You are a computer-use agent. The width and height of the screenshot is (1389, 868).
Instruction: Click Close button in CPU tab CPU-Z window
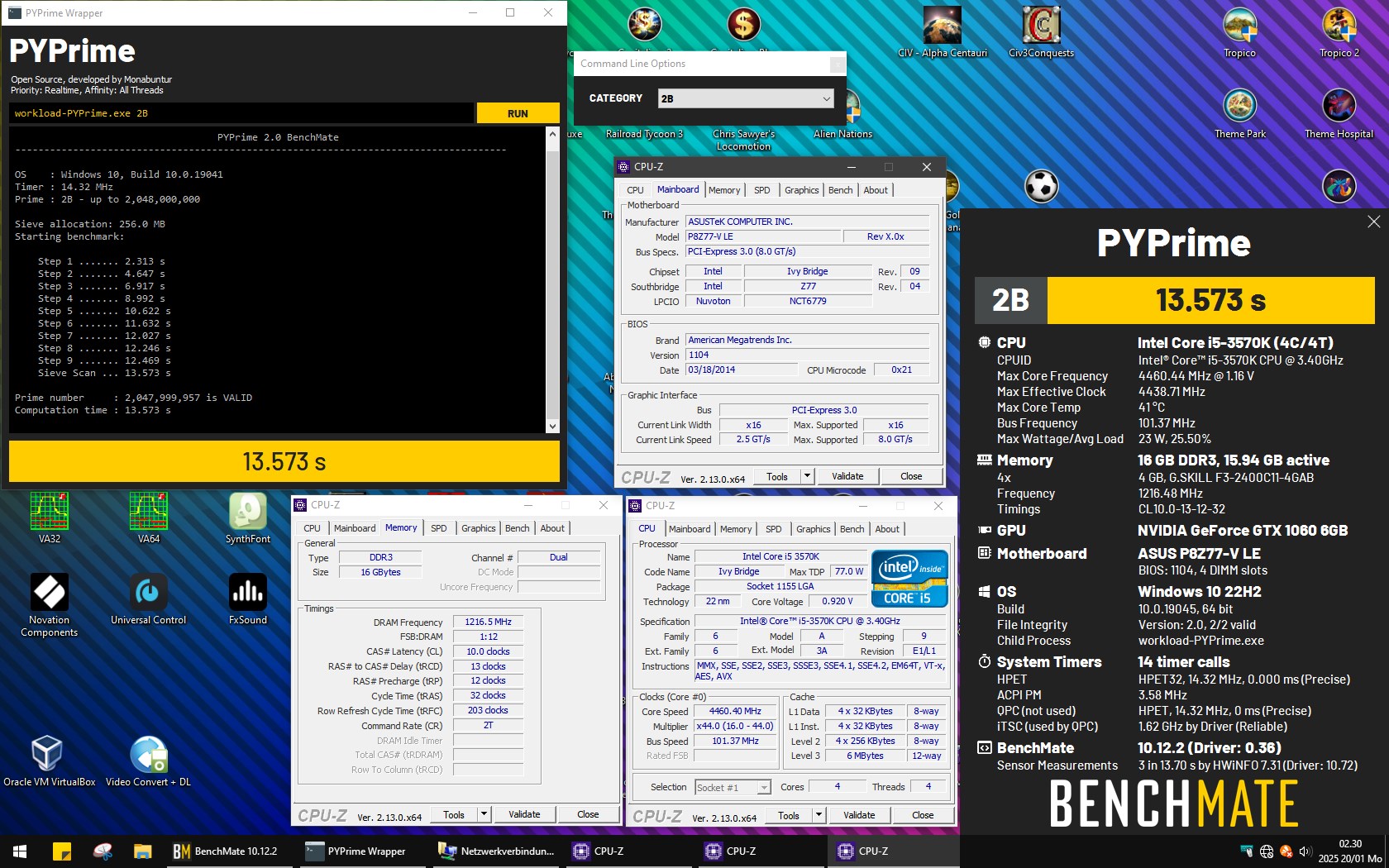tap(923, 815)
